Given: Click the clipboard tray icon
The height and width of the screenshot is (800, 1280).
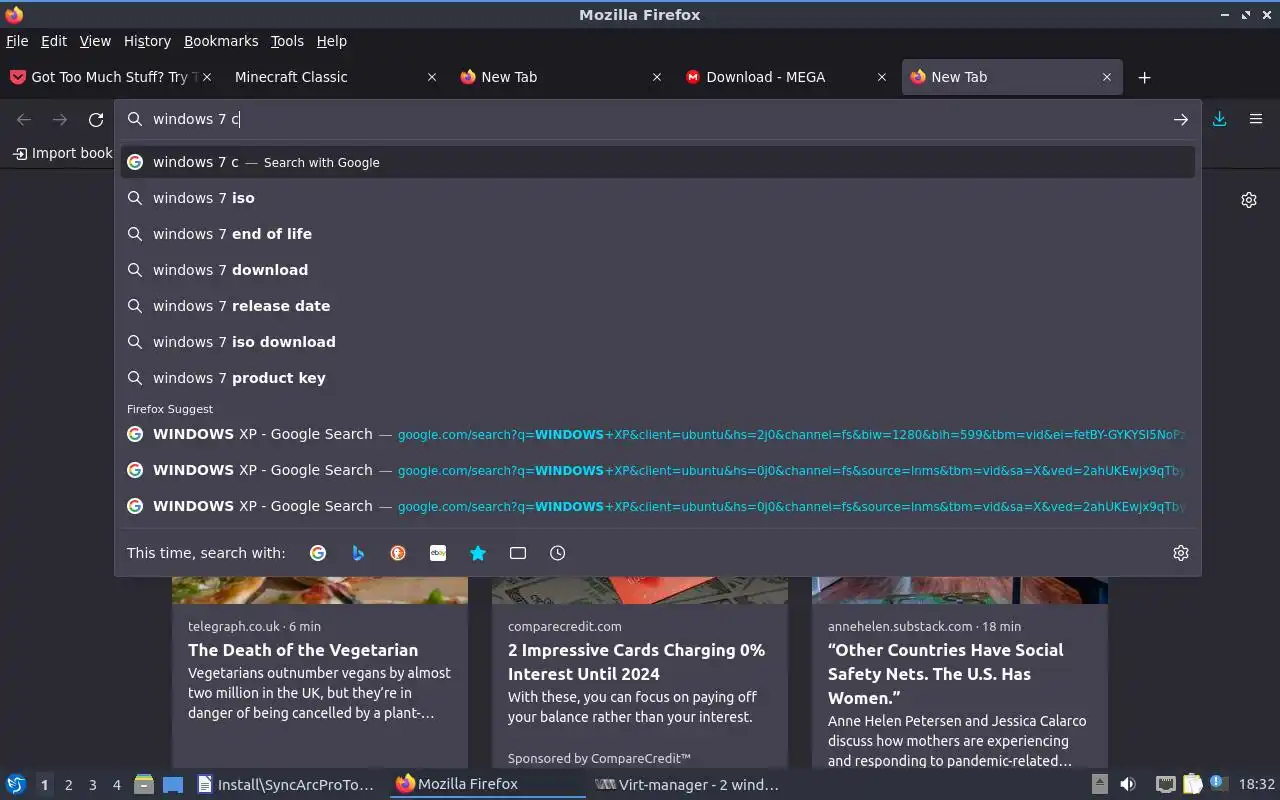Looking at the screenshot, I should coord(1192,784).
